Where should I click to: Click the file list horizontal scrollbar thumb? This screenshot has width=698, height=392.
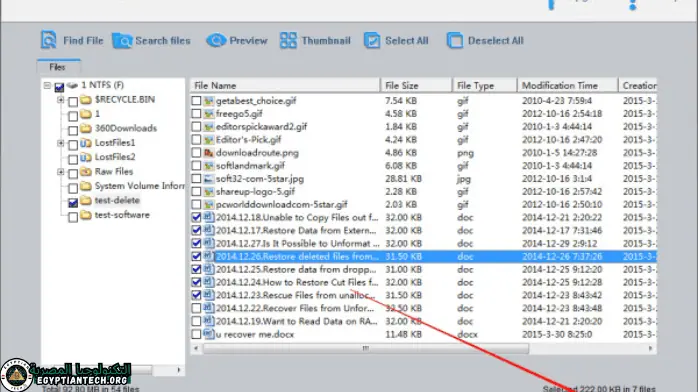tap(366, 348)
